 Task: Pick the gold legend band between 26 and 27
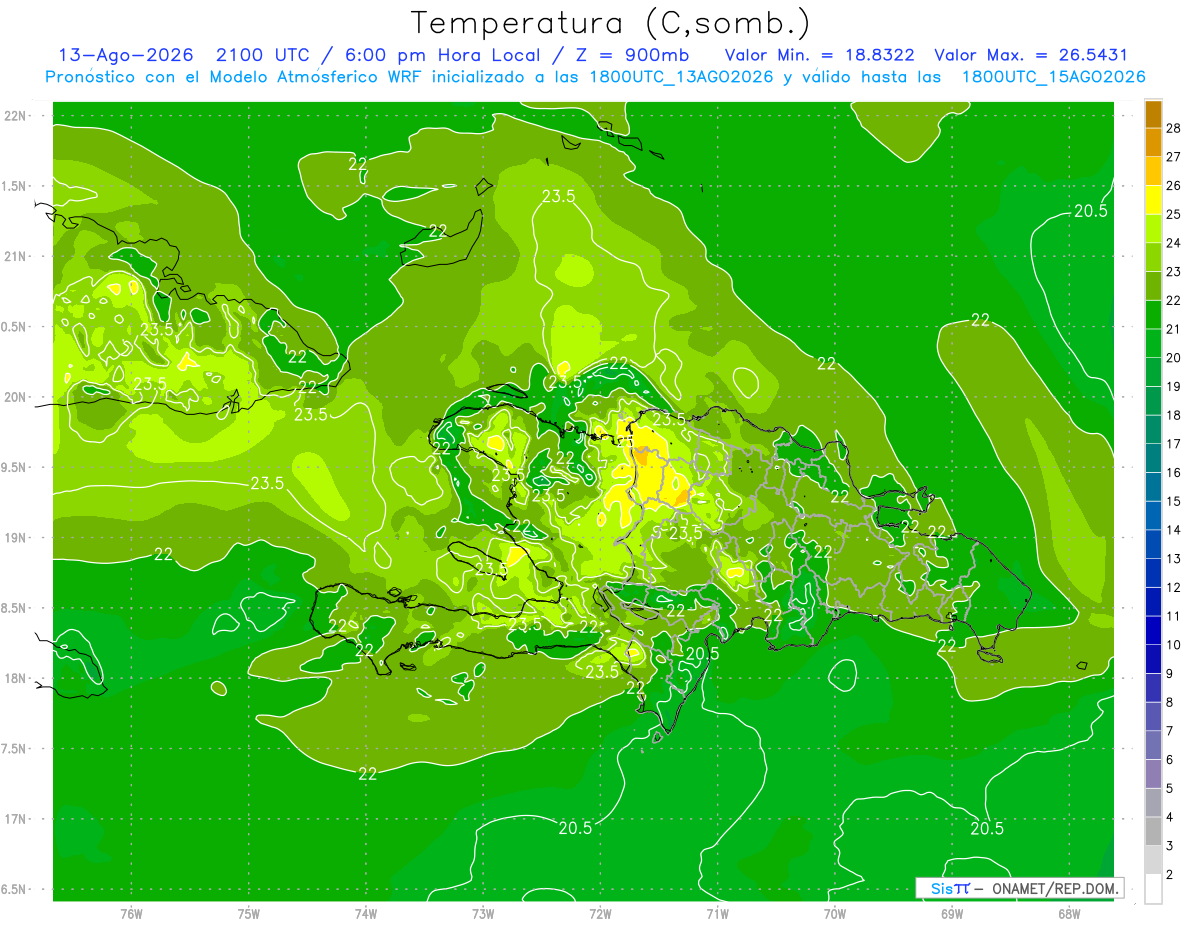click(1153, 171)
